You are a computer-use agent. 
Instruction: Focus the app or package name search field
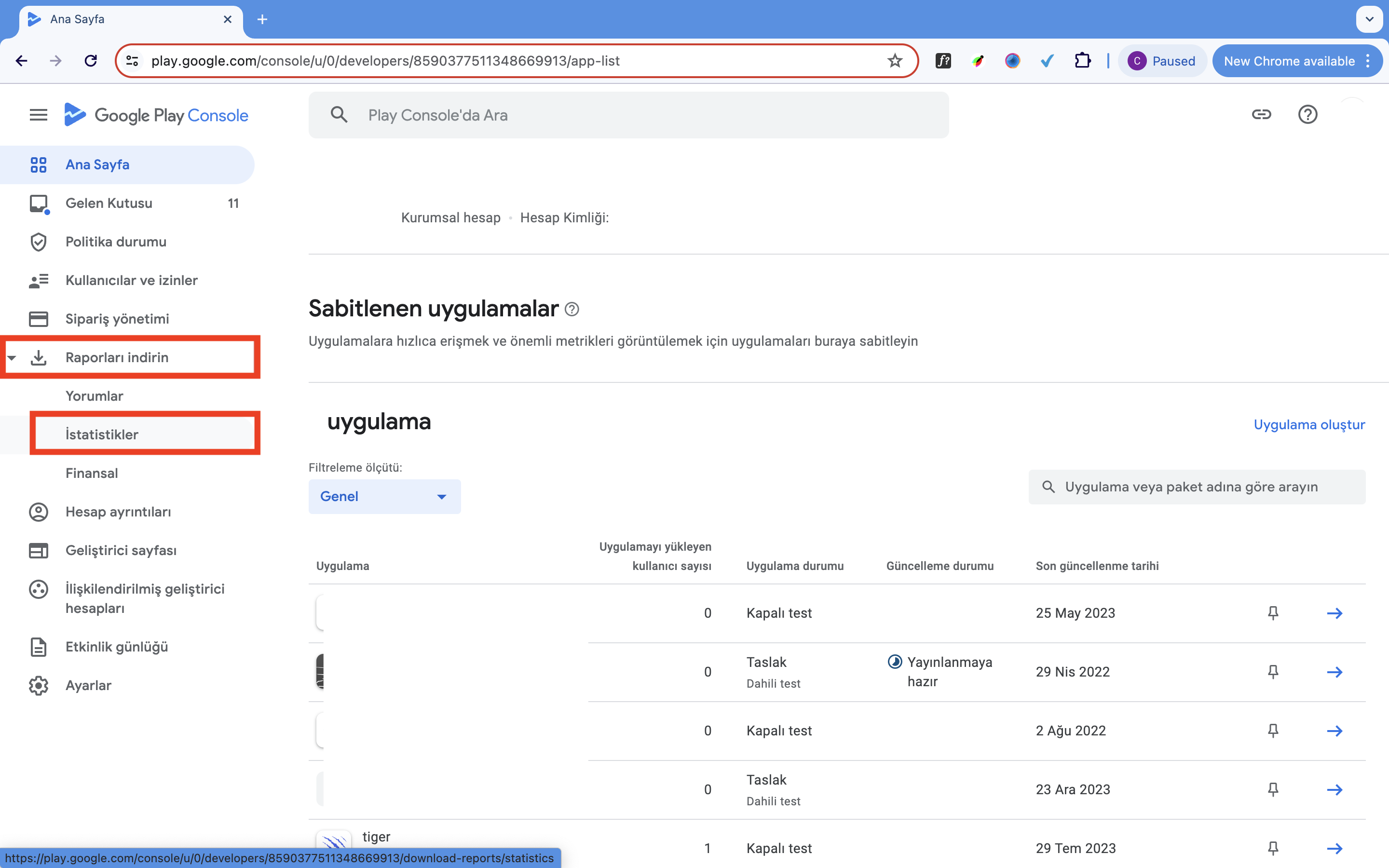pyautogui.click(x=1197, y=487)
